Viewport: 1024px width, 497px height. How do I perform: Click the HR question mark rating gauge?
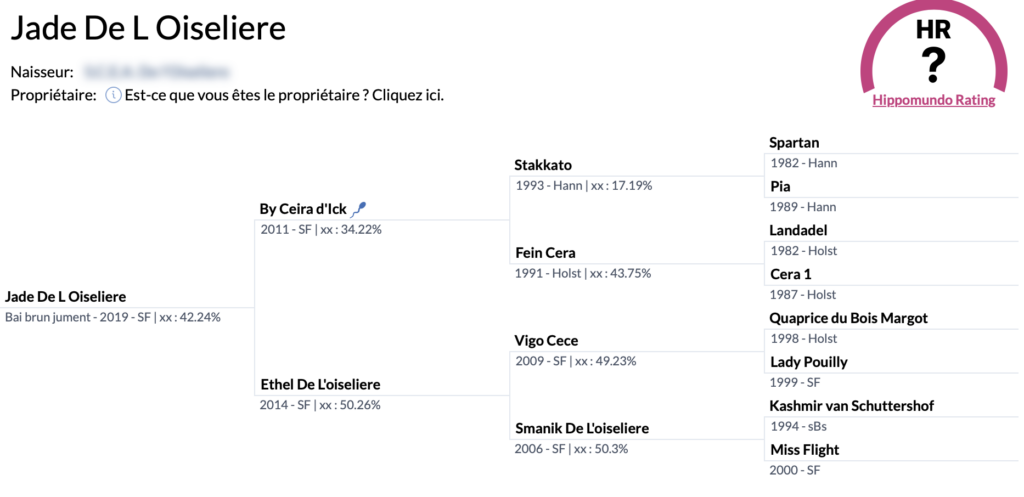click(934, 47)
